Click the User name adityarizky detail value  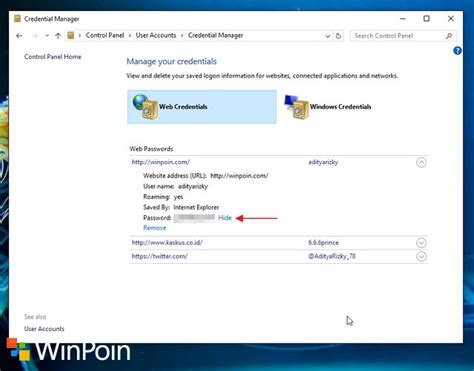[193, 186]
